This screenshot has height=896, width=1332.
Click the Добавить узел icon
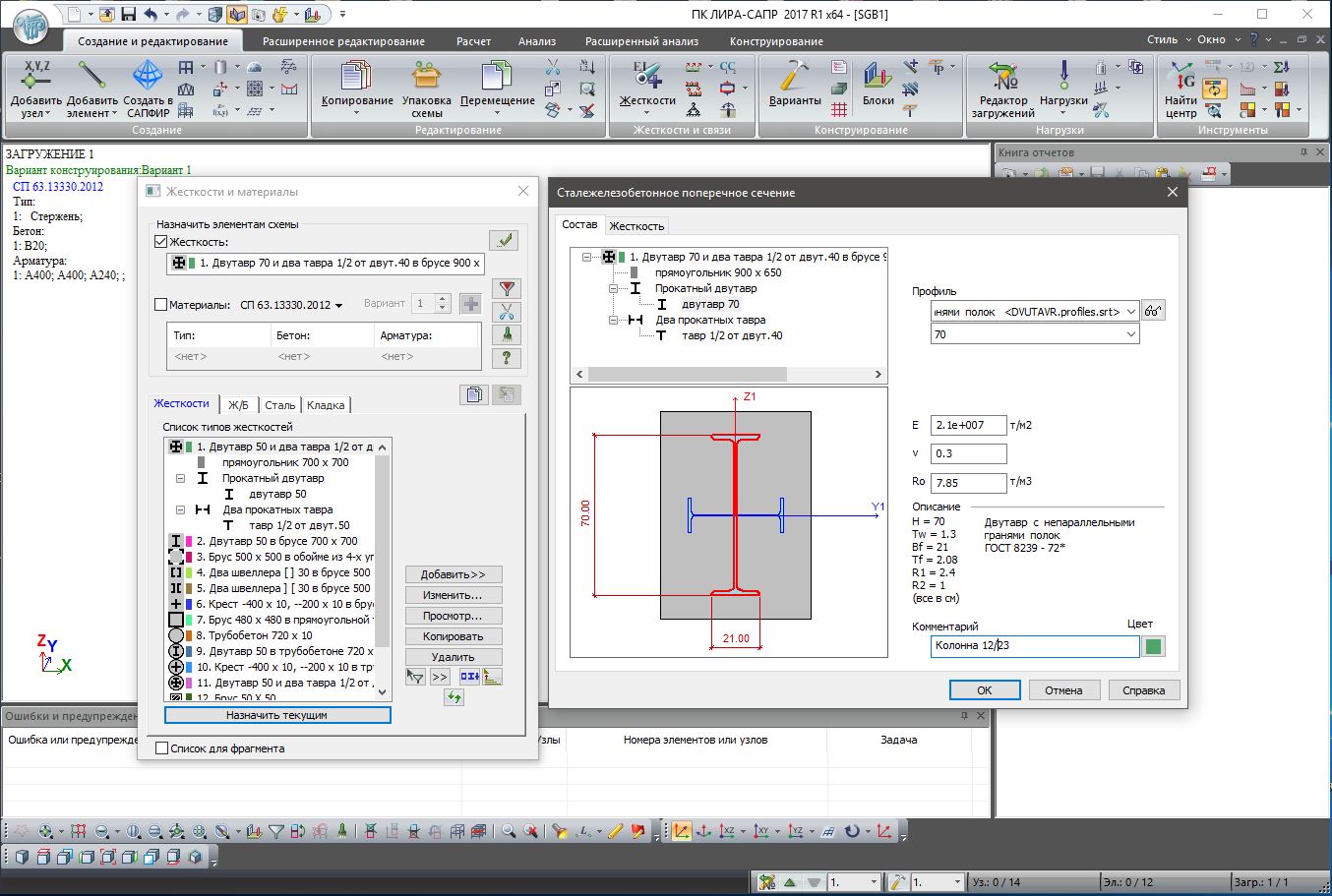[36, 76]
